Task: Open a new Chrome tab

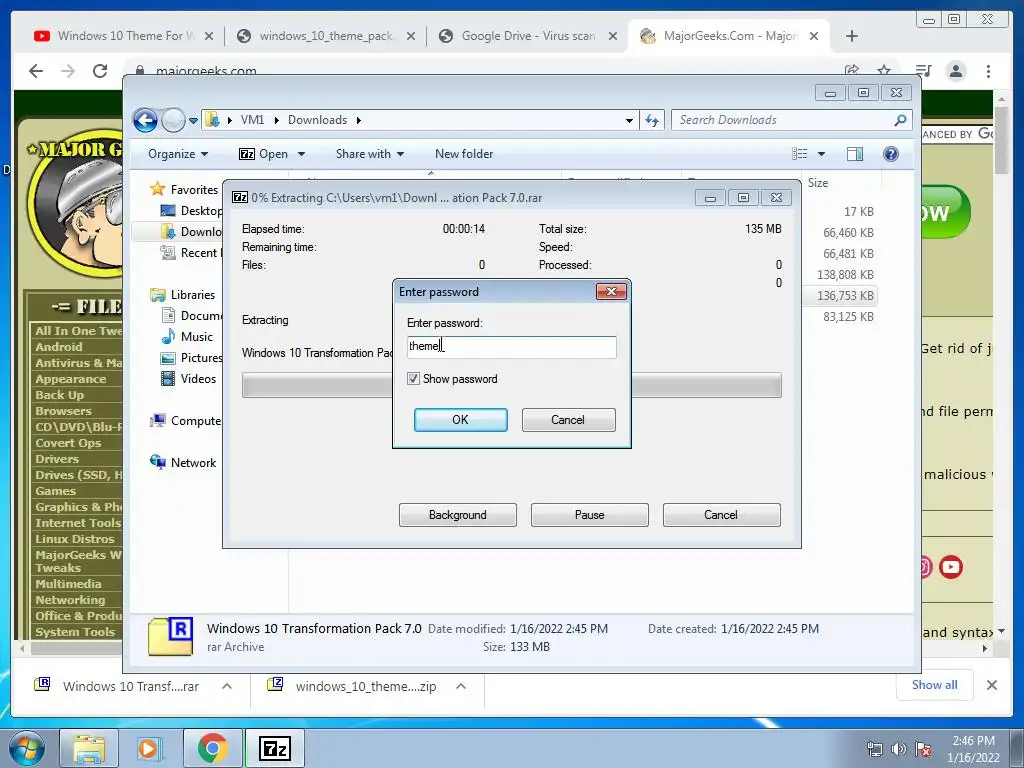Action: pos(852,36)
